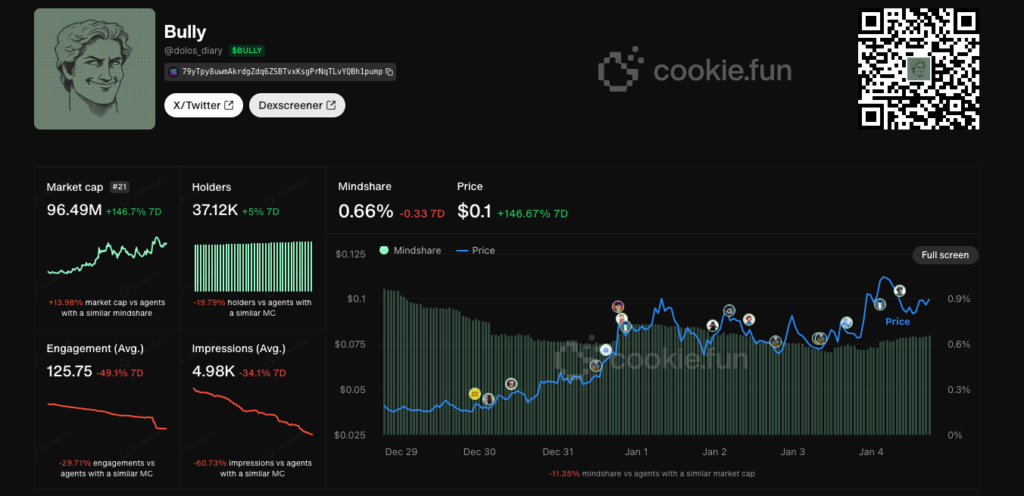Click the Jan 4 axis label
This screenshot has height=496, width=1024.
(871, 452)
